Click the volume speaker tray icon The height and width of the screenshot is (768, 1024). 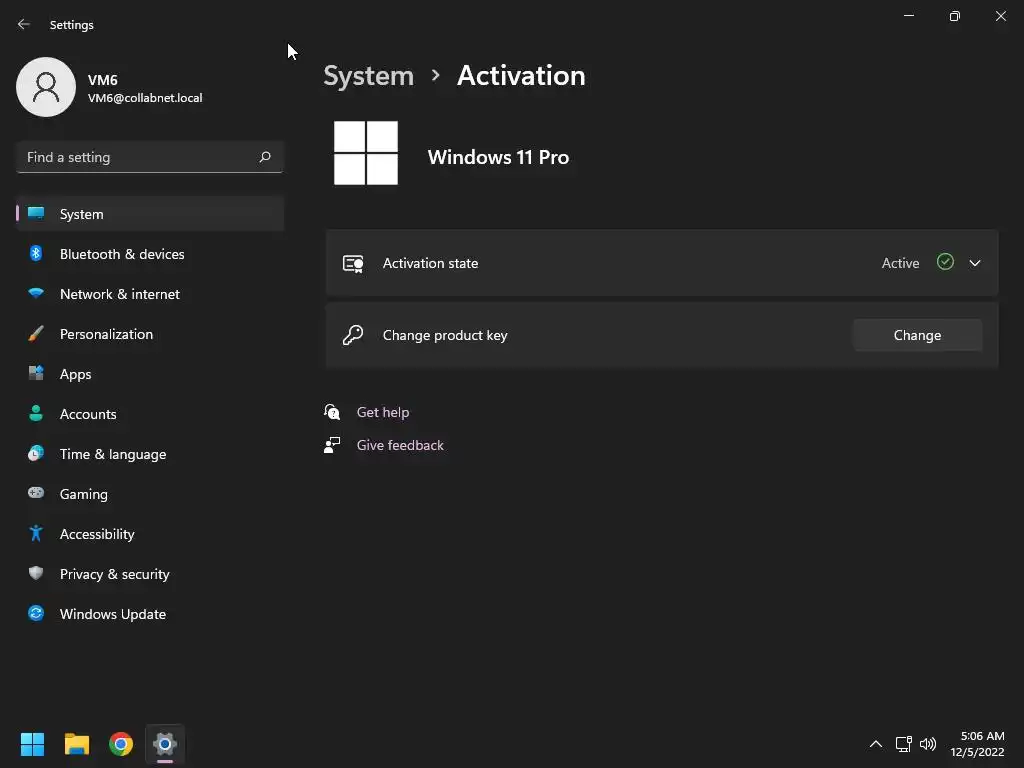point(928,744)
